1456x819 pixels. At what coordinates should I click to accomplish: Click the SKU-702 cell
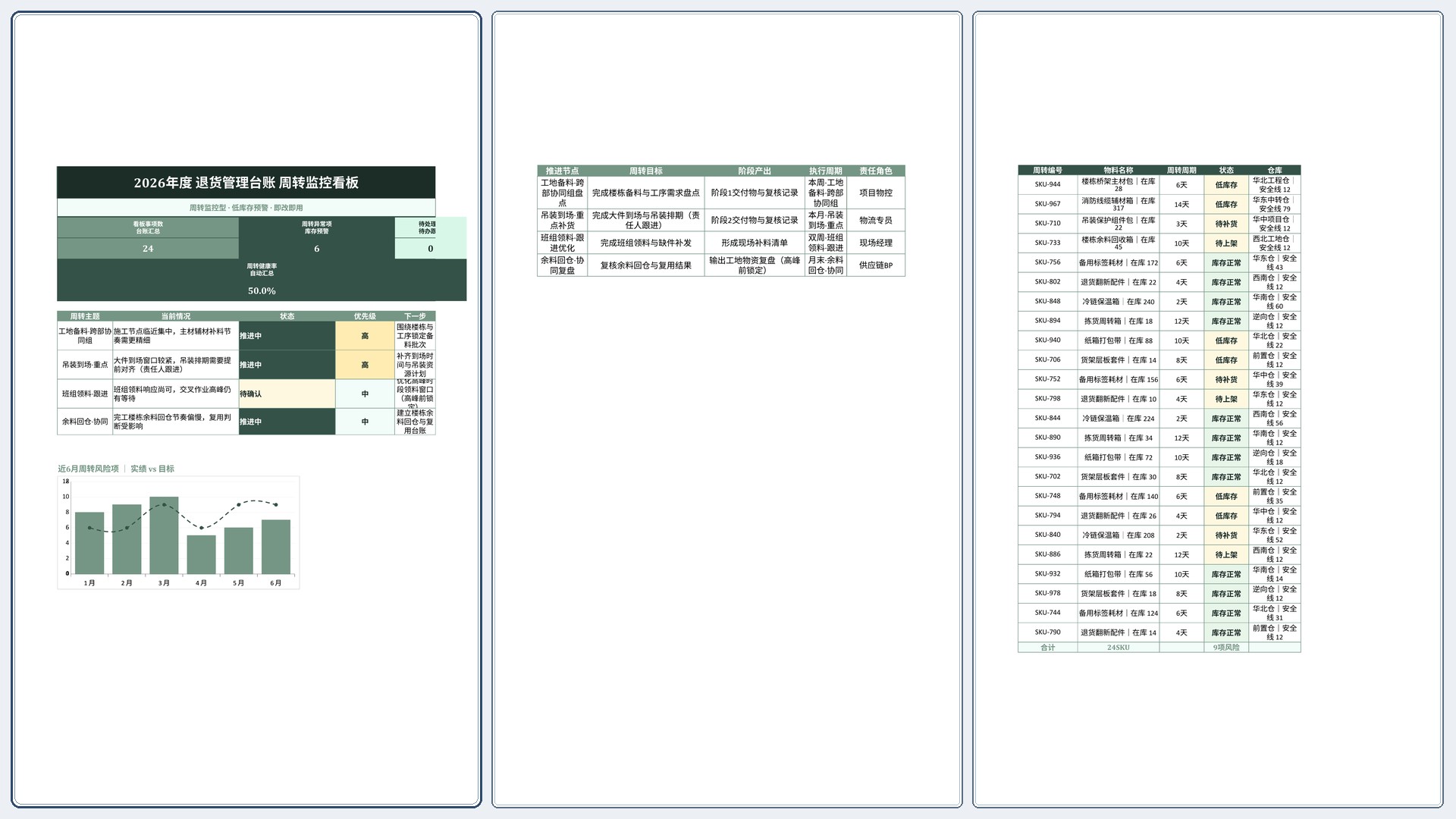[1047, 477]
